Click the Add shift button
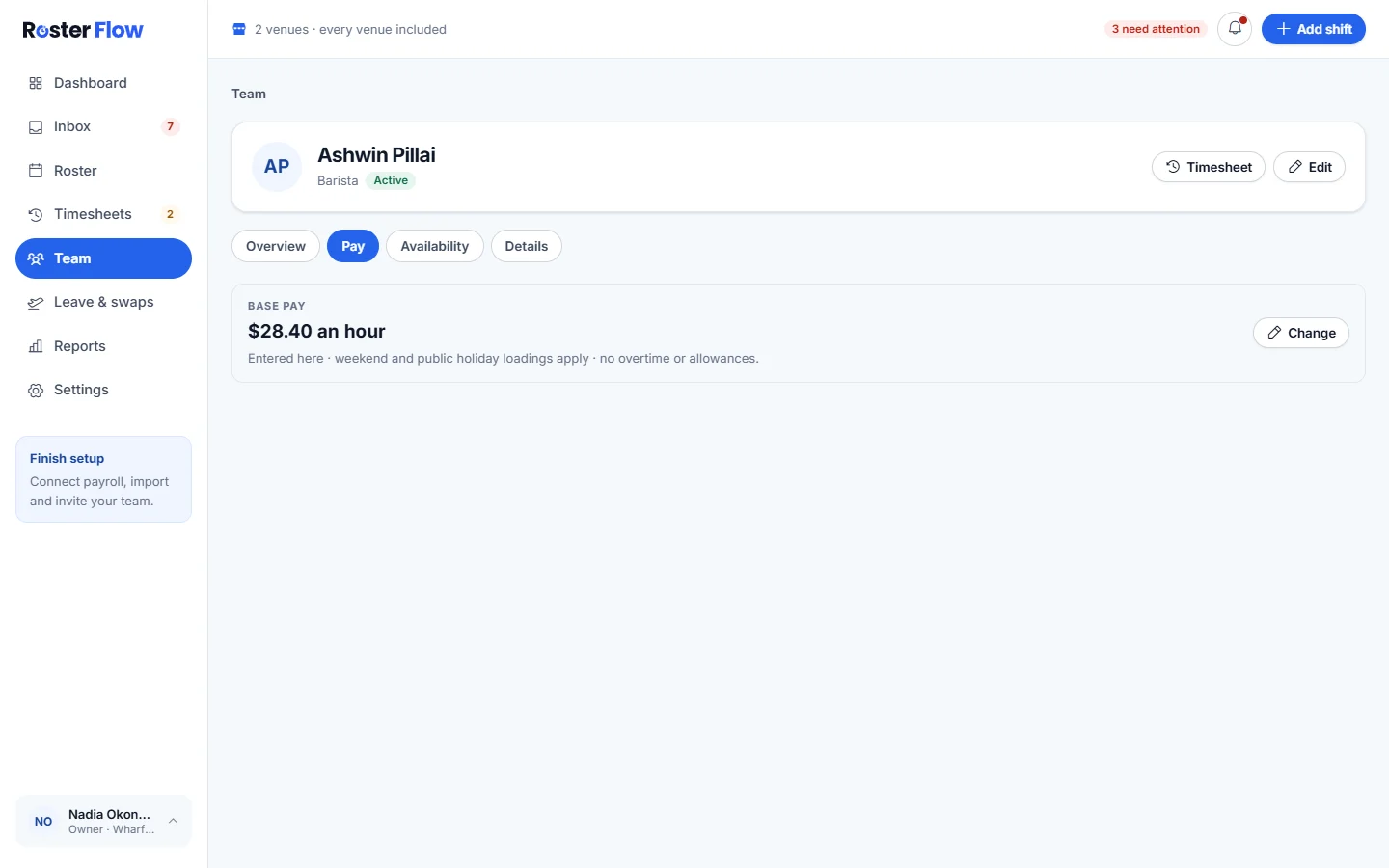The image size is (1389, 868). click(x=1314, y=29)
